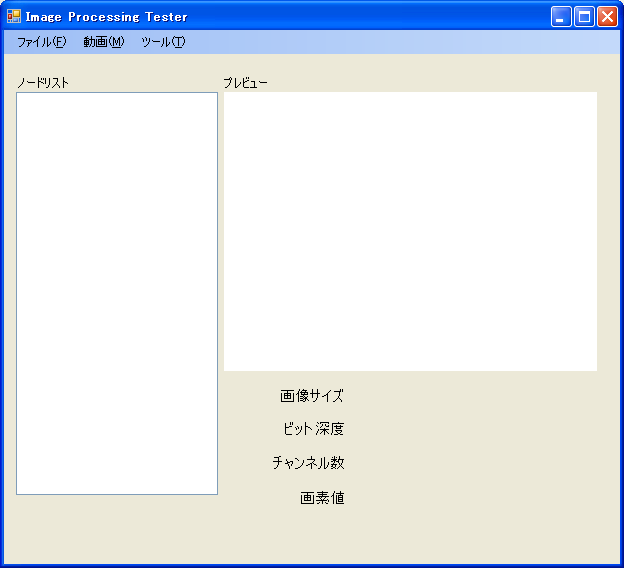Open the ツール(T) menu
624x568 pixels.
tap(163, 42)
